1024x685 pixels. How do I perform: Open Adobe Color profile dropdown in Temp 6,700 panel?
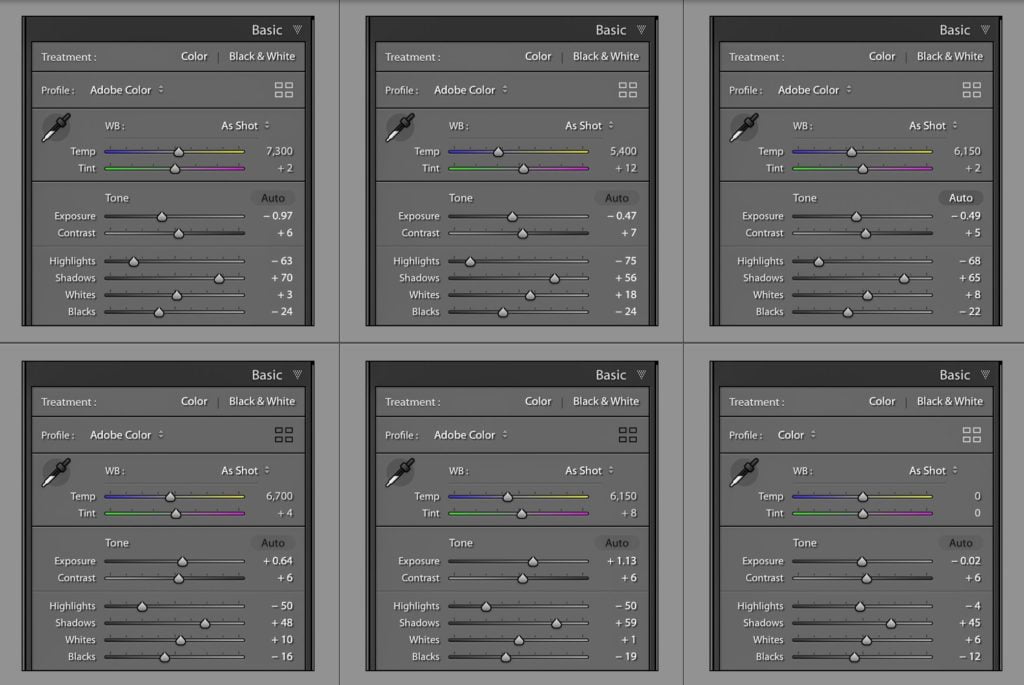point(127,435)
